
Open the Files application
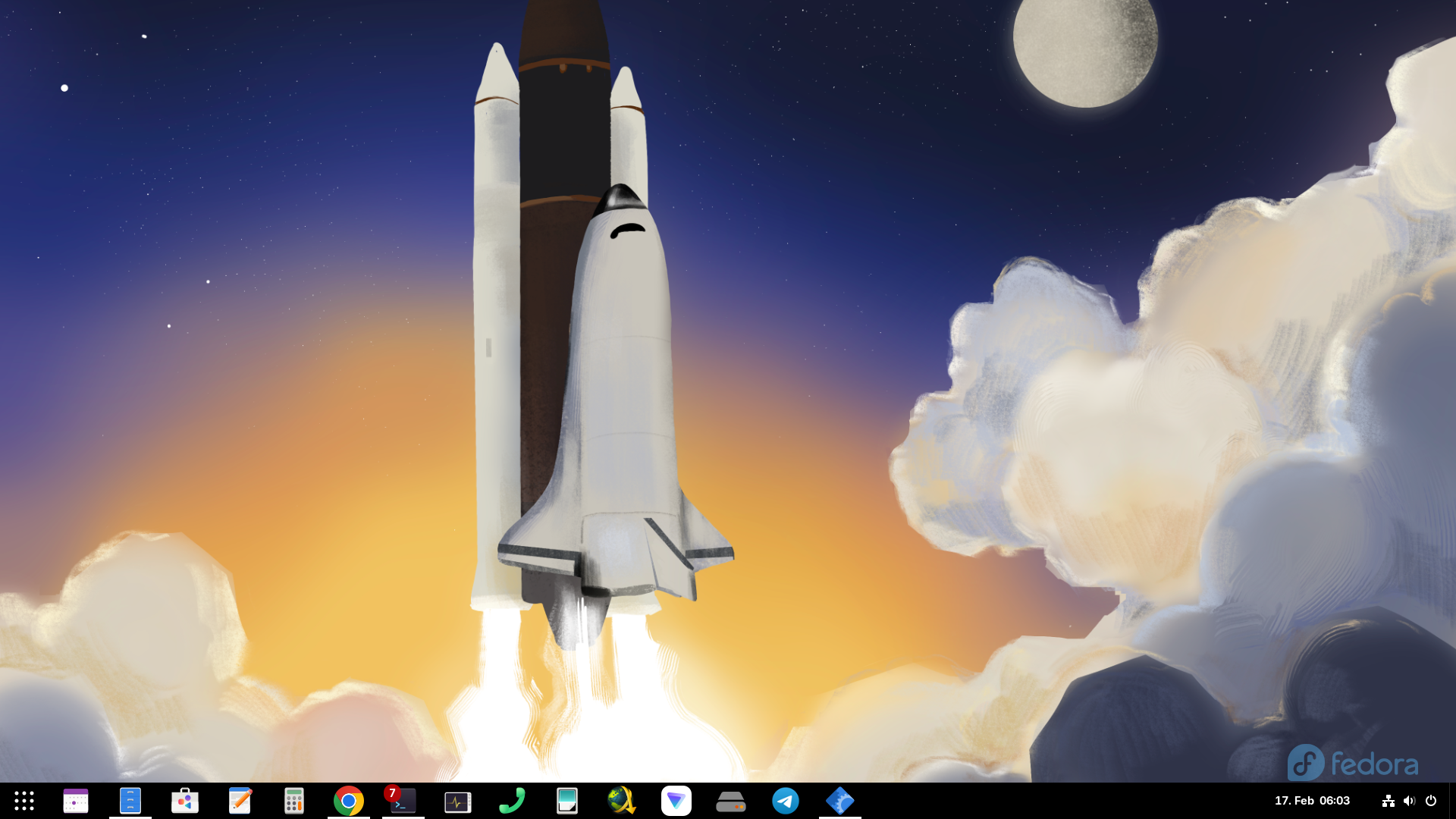tap(130, 801)
